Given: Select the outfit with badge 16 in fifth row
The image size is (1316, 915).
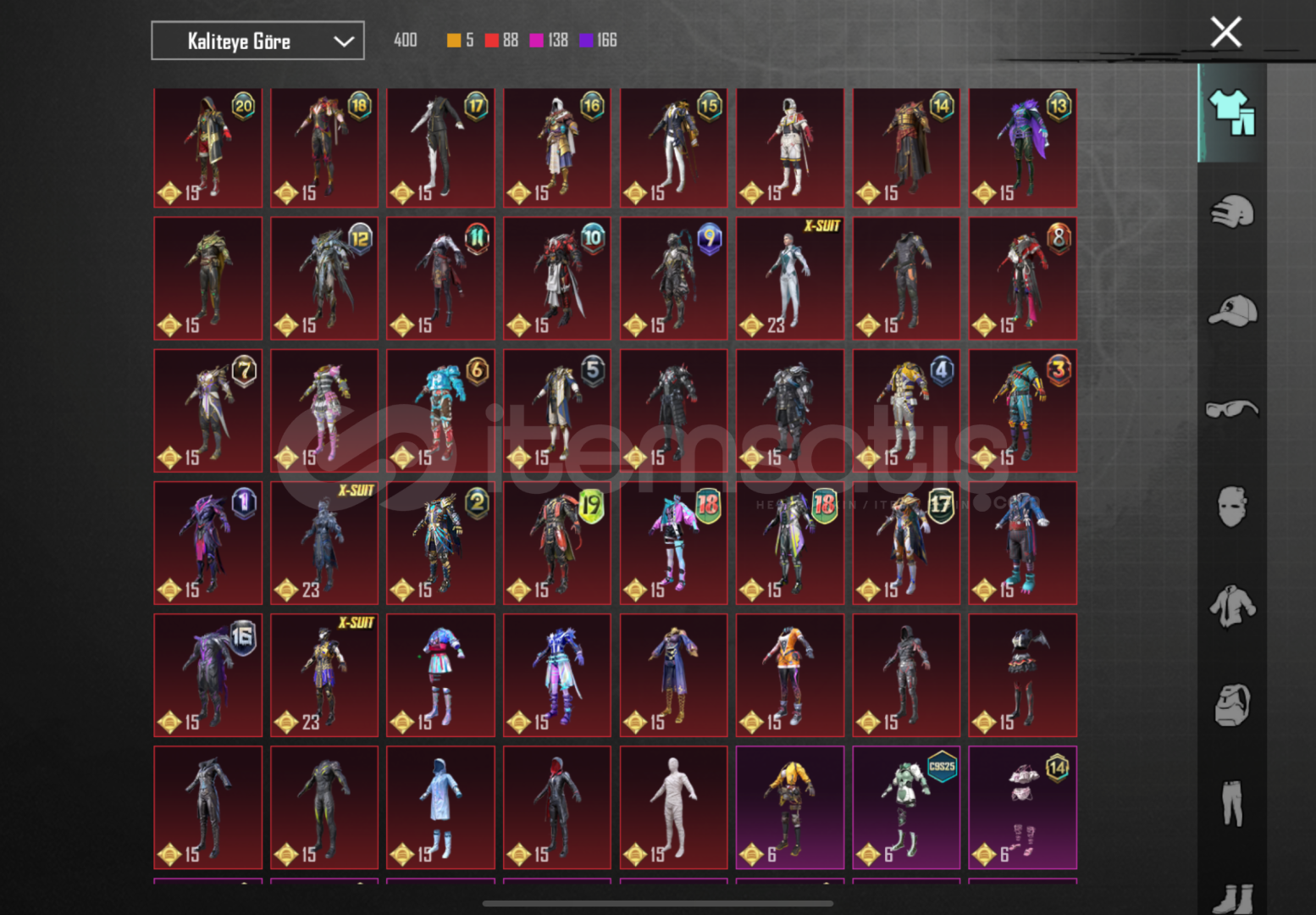Looking at the screenshot, I should coord(207,675).
